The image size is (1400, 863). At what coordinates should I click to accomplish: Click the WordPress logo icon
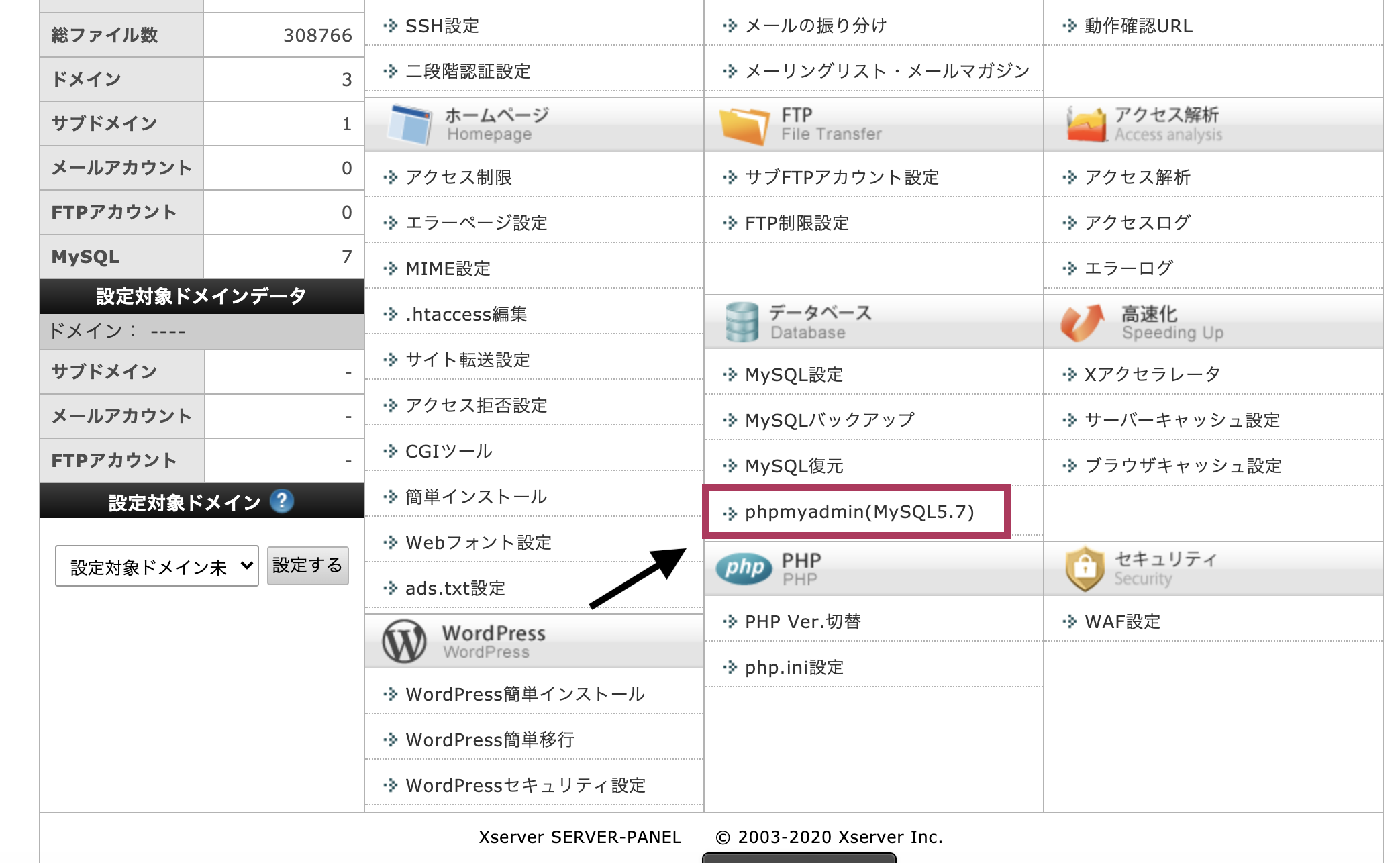click(x=404, y=641)
